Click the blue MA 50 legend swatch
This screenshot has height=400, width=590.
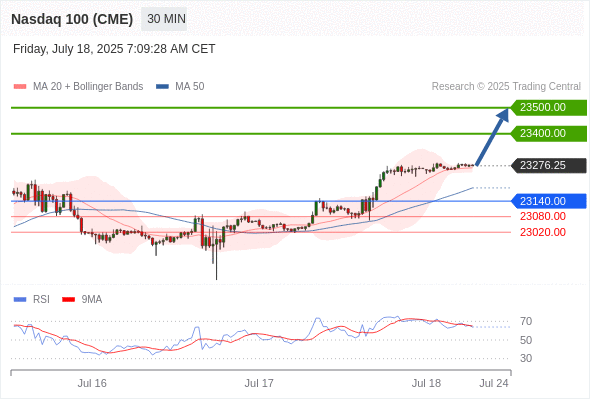point(163,87)
